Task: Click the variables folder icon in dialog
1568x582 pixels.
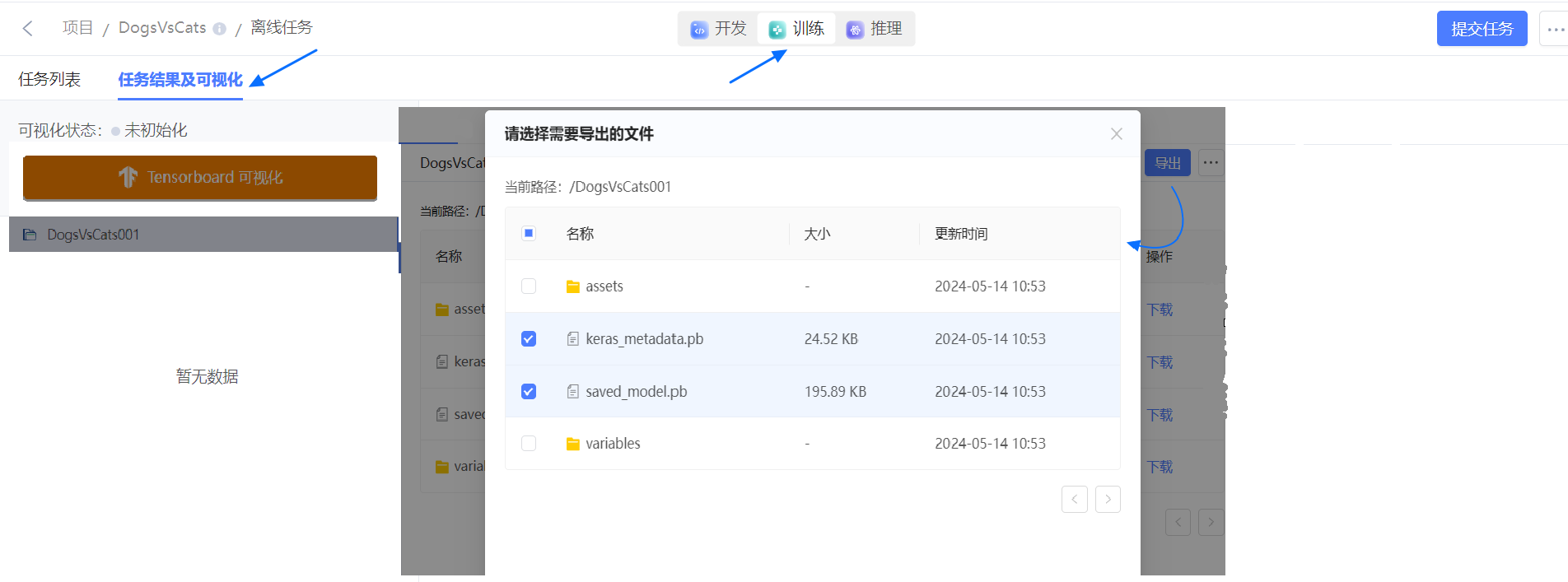Action: coord(573,444)
